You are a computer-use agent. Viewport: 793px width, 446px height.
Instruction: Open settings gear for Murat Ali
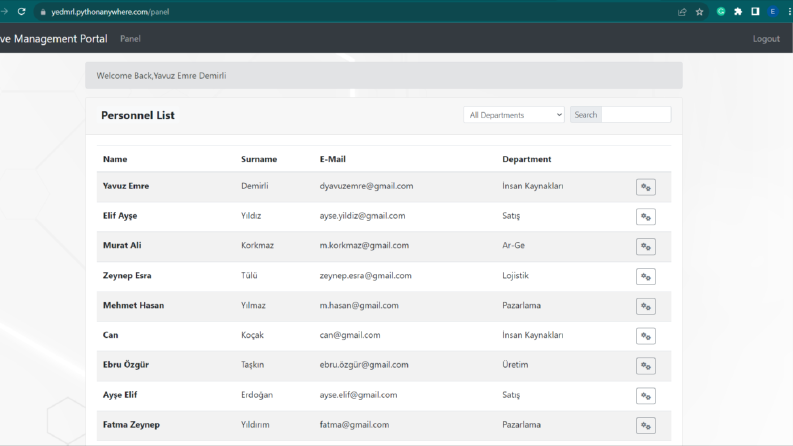[646, 247]
